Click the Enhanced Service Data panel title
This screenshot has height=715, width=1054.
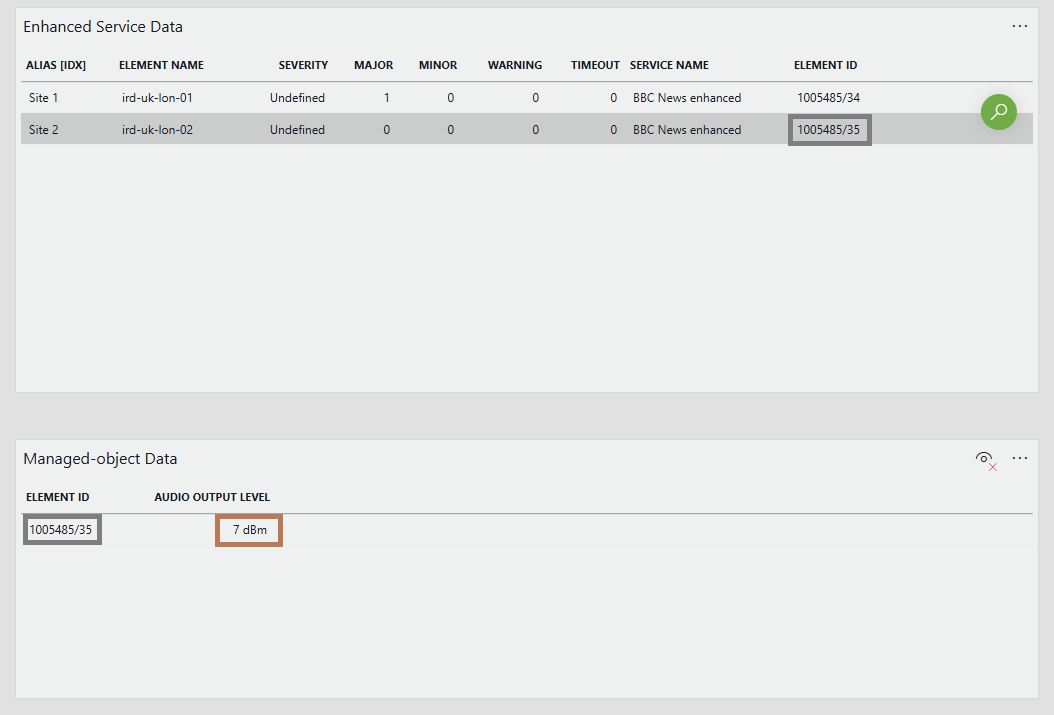pyautogui.click(x=103, y=27)
